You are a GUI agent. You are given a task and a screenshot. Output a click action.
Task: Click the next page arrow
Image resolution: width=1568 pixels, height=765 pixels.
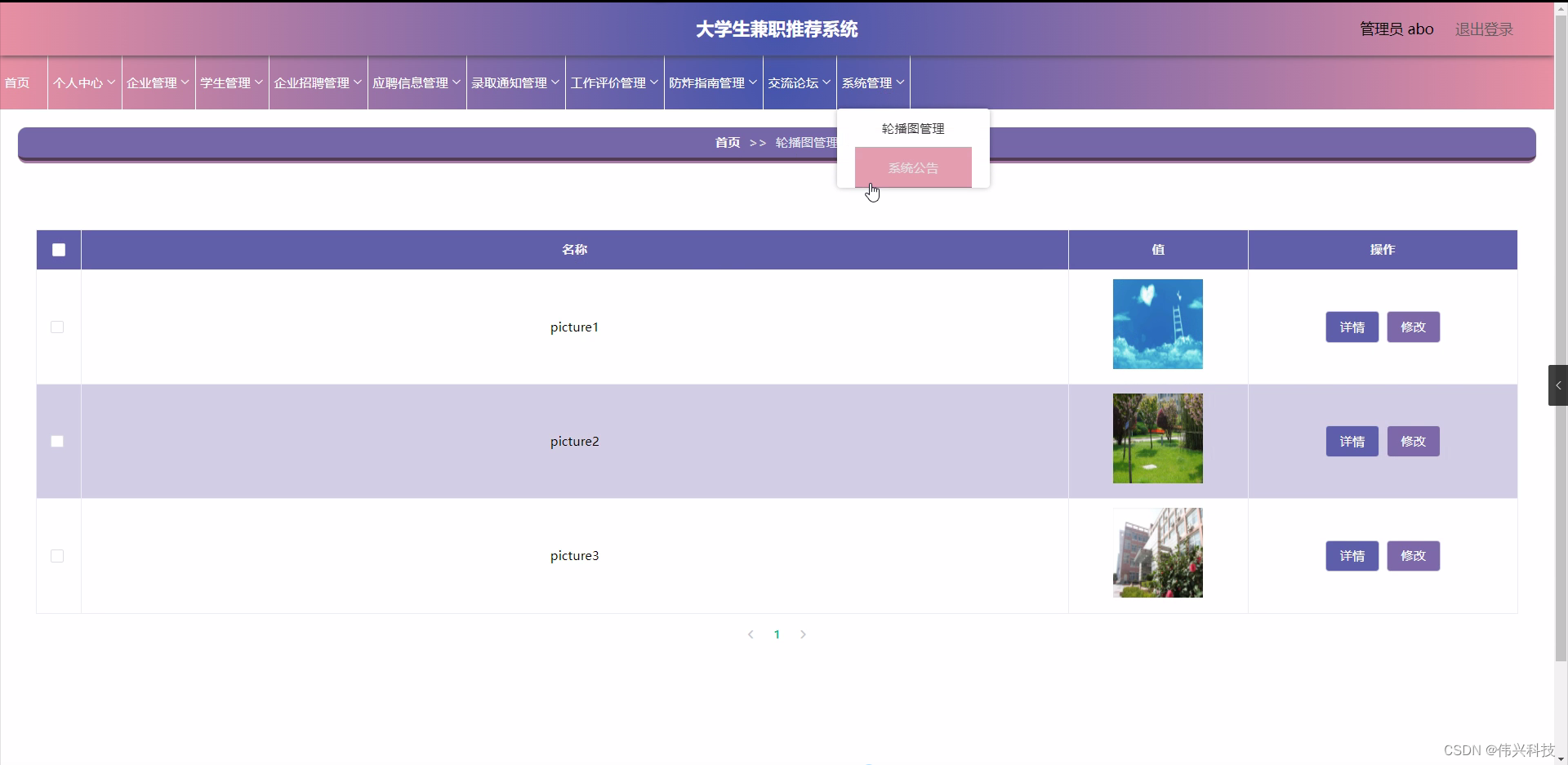(x=803, y=634)
